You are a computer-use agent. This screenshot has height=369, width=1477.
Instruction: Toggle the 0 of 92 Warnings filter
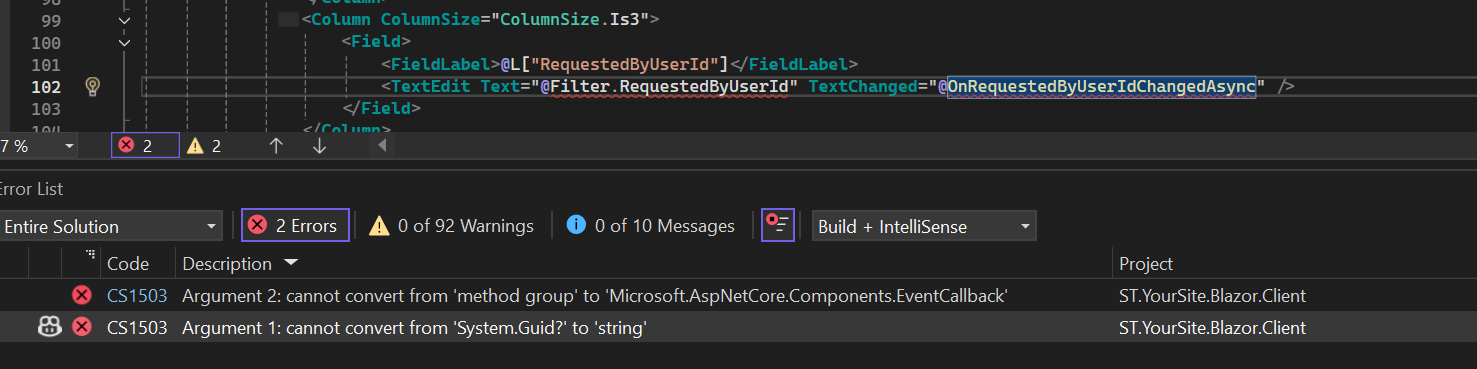[x=451, y=226]
